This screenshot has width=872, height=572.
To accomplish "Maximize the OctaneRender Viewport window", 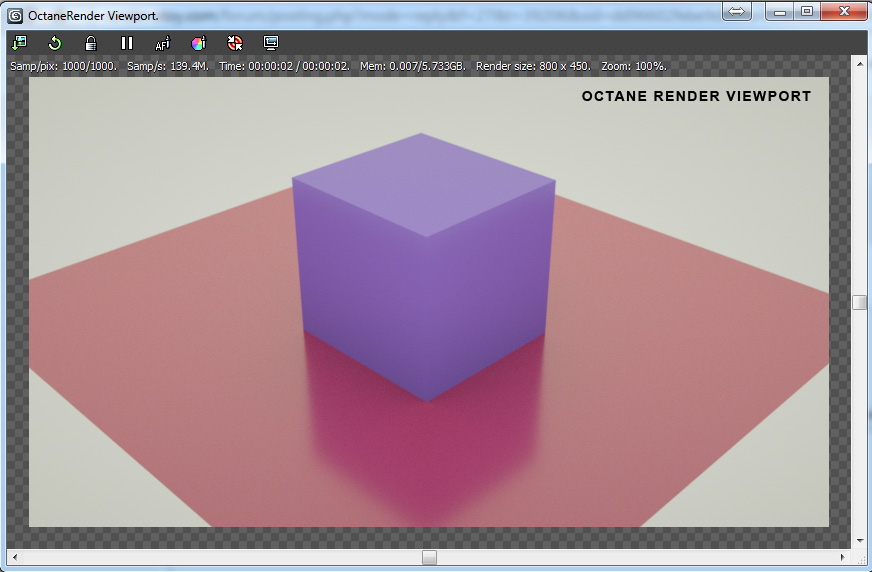I will pyautogui.click(x=807, y=11).
